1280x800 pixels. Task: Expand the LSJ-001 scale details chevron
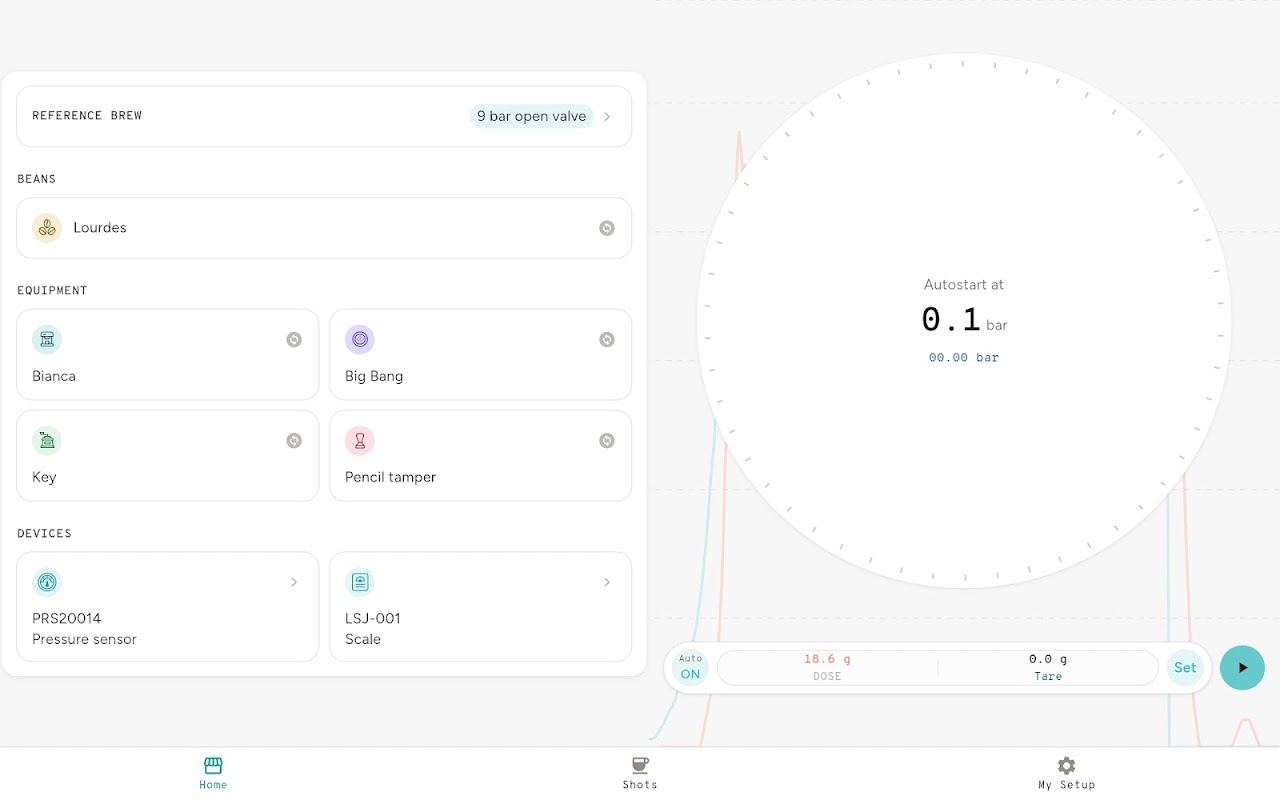pyautogui.click(x=607, y=582)
